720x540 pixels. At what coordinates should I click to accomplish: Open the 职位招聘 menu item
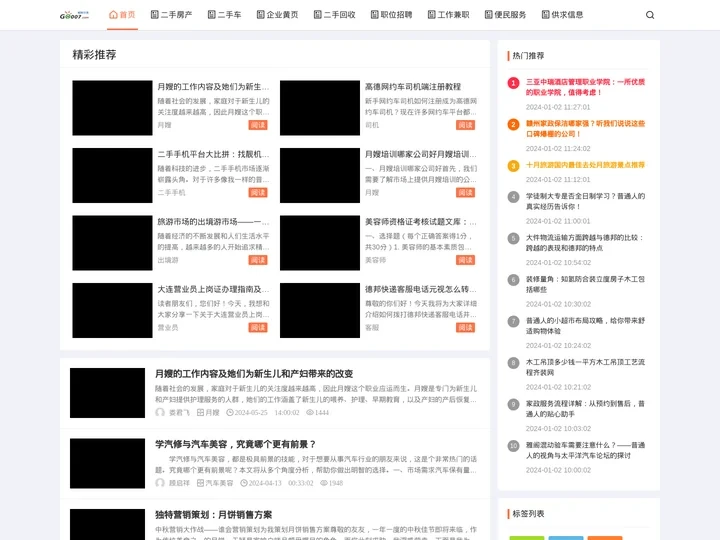click(x=391, y=15)
